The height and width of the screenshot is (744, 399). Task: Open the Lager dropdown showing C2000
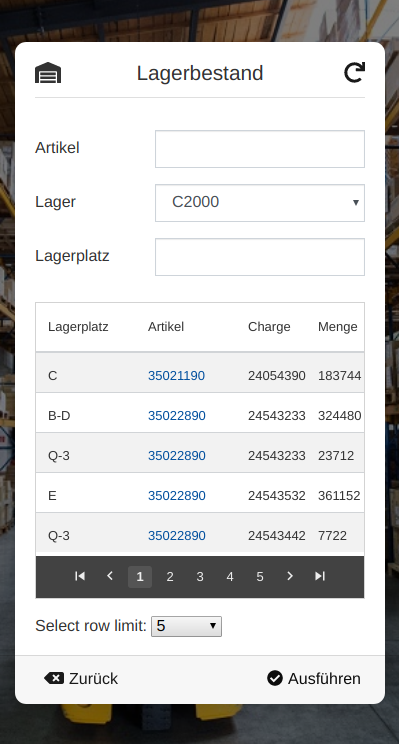click(x=260, y=203)
